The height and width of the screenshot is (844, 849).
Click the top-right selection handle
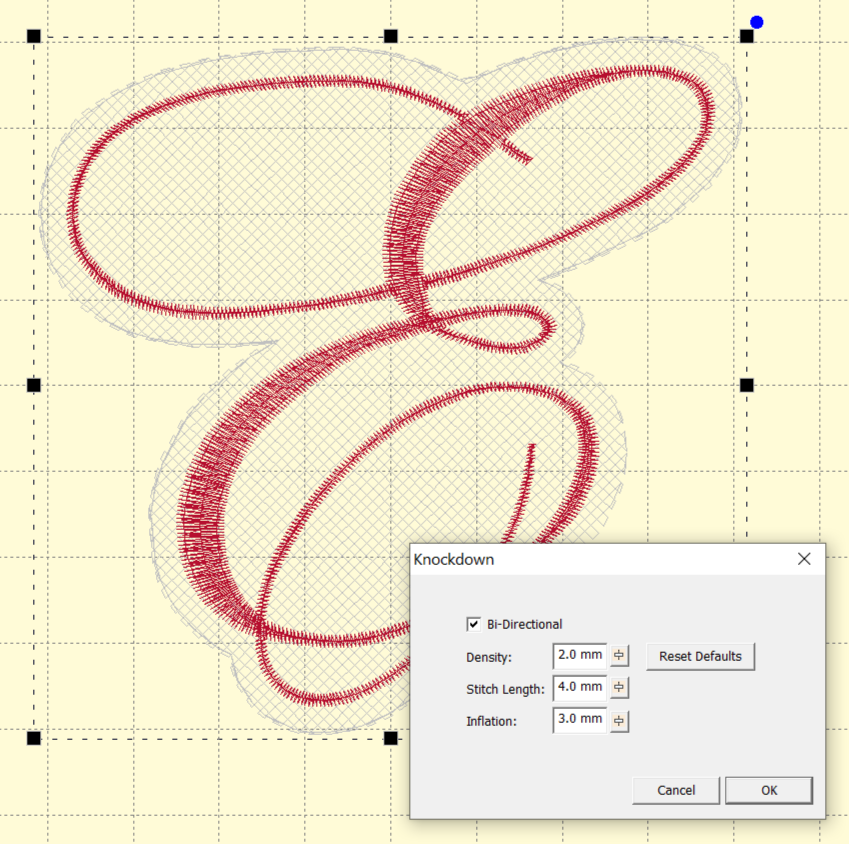click(x=746, y=36)
